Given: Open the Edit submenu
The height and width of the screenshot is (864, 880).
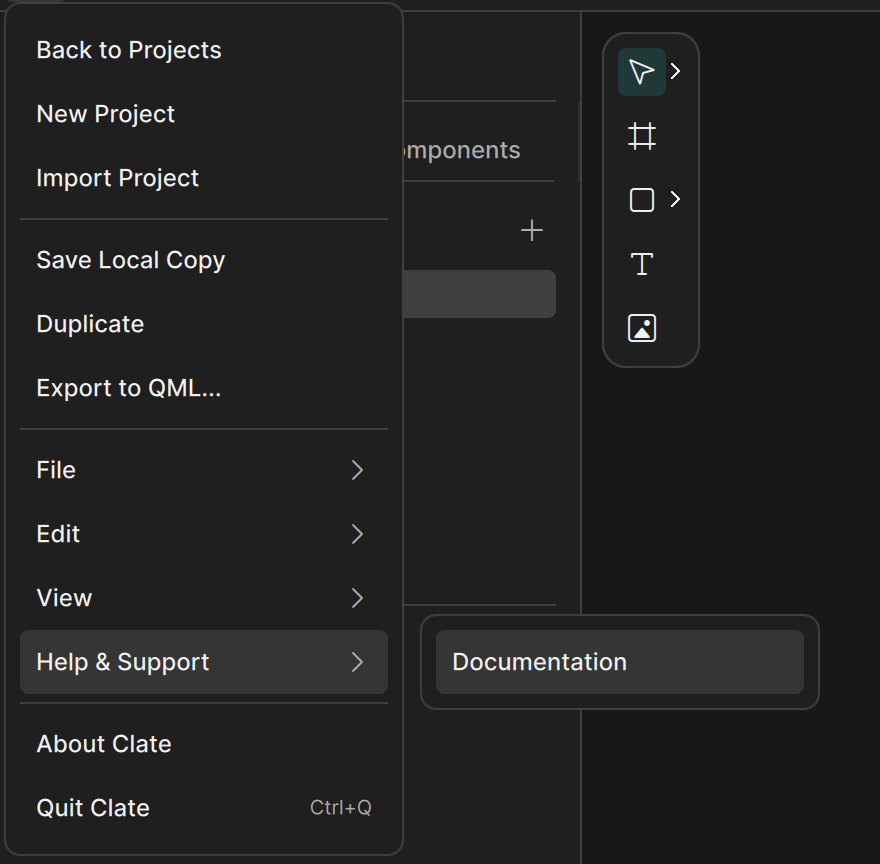Looking at the screenshot, I should (204, 534).
